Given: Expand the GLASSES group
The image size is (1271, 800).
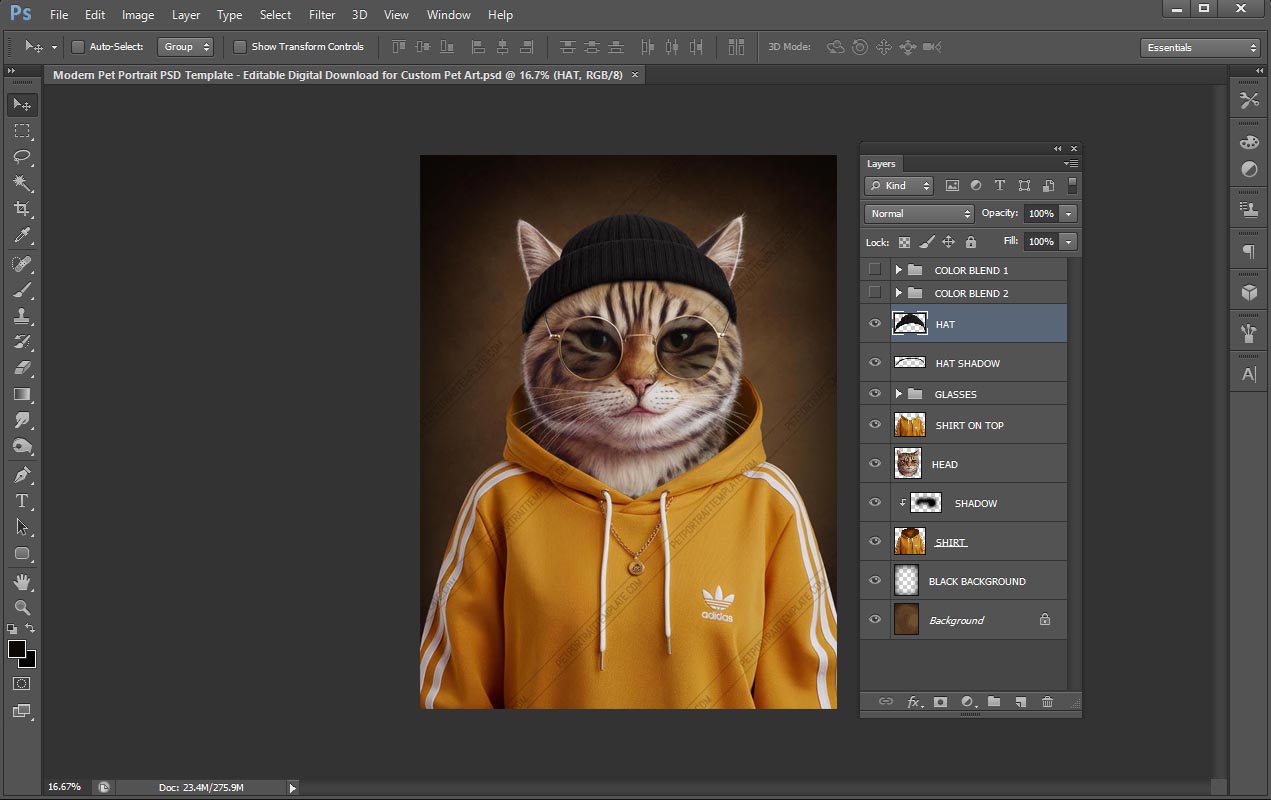Looking at the screenshot, I should click(x=898, y=394).
